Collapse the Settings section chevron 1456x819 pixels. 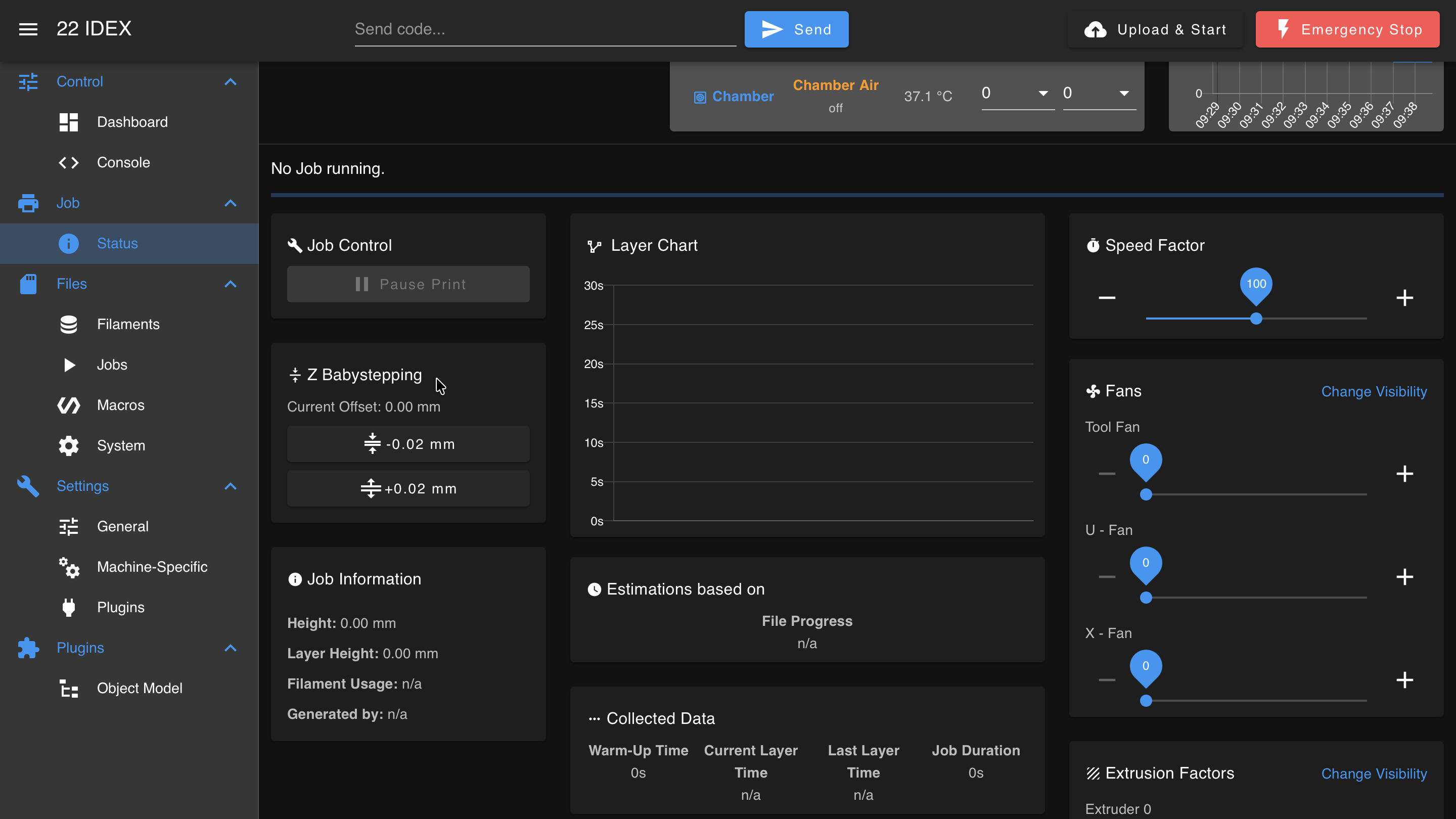[x=230, y=486]
